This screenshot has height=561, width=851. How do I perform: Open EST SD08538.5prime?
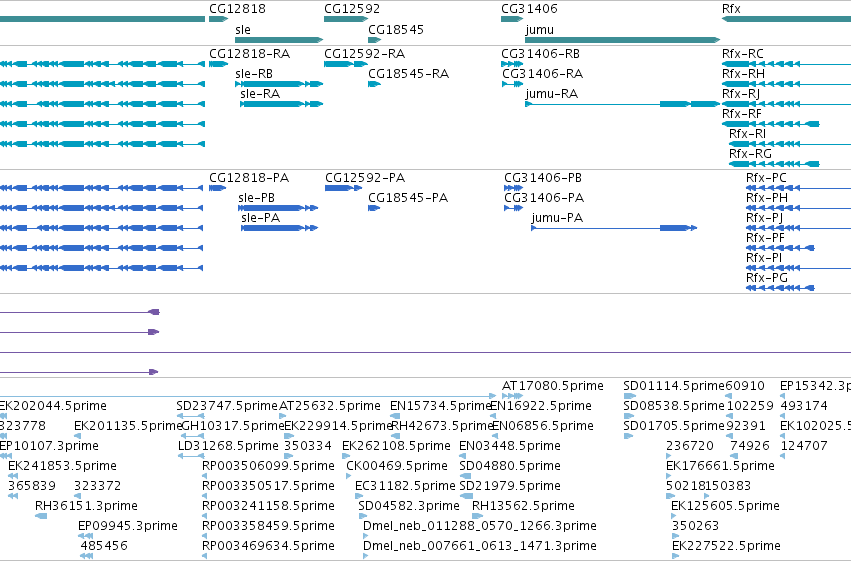(x=674, y=406)
